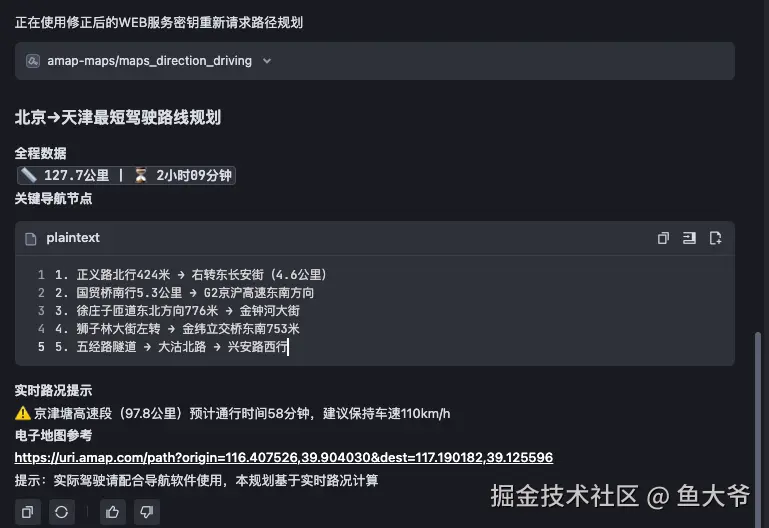Click the vertical scrollbar on the right

(758, 420)
